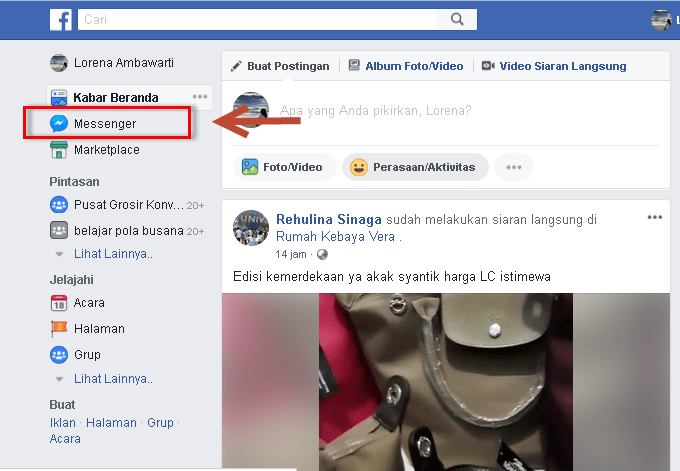Open Messenger from sidebar

coord(105,124)
